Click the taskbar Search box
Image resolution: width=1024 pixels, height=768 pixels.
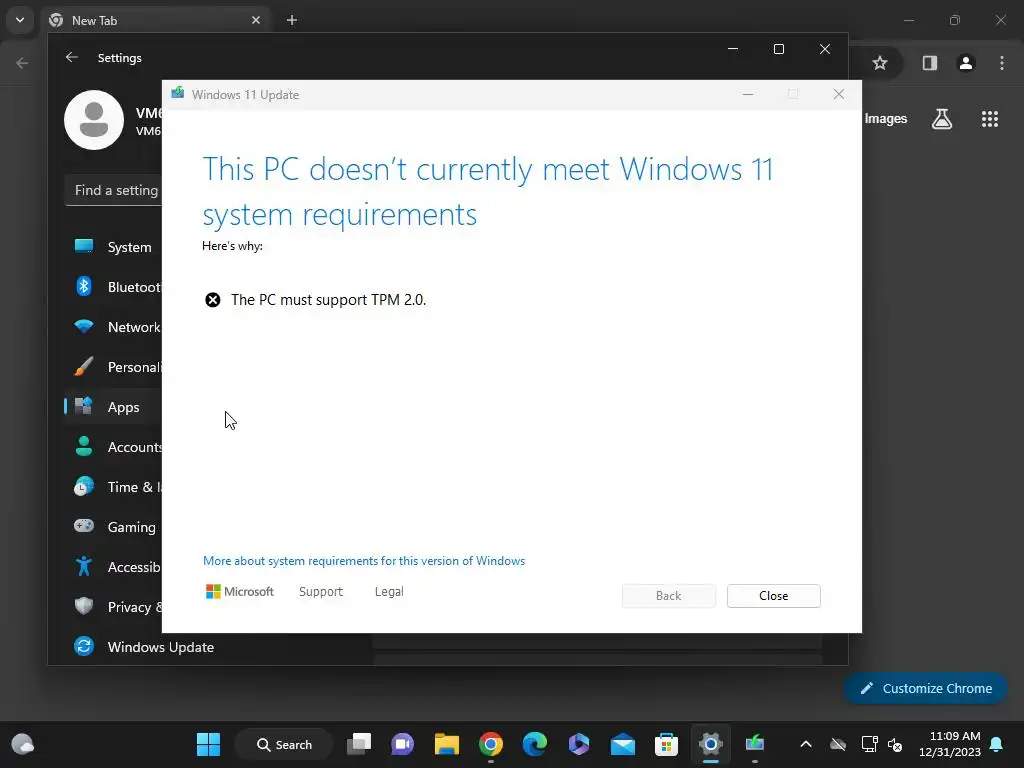(284, 744)
